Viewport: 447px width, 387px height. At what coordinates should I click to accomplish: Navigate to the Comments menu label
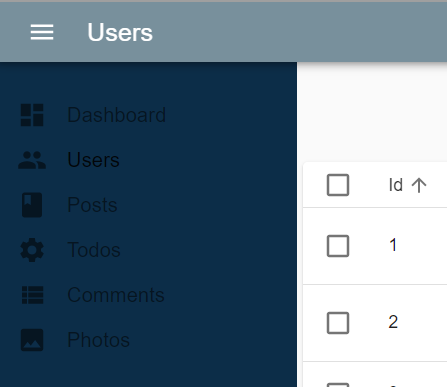pos(116,295)
